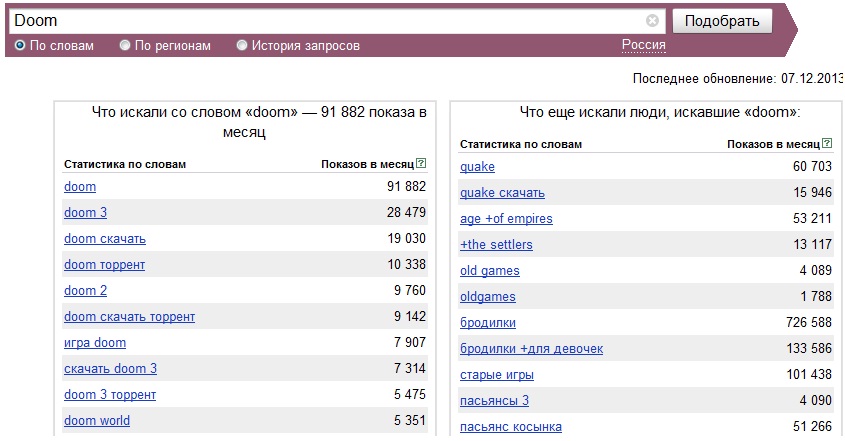Clear the search field with X icon
845x441 pixels.
[652, 20]
